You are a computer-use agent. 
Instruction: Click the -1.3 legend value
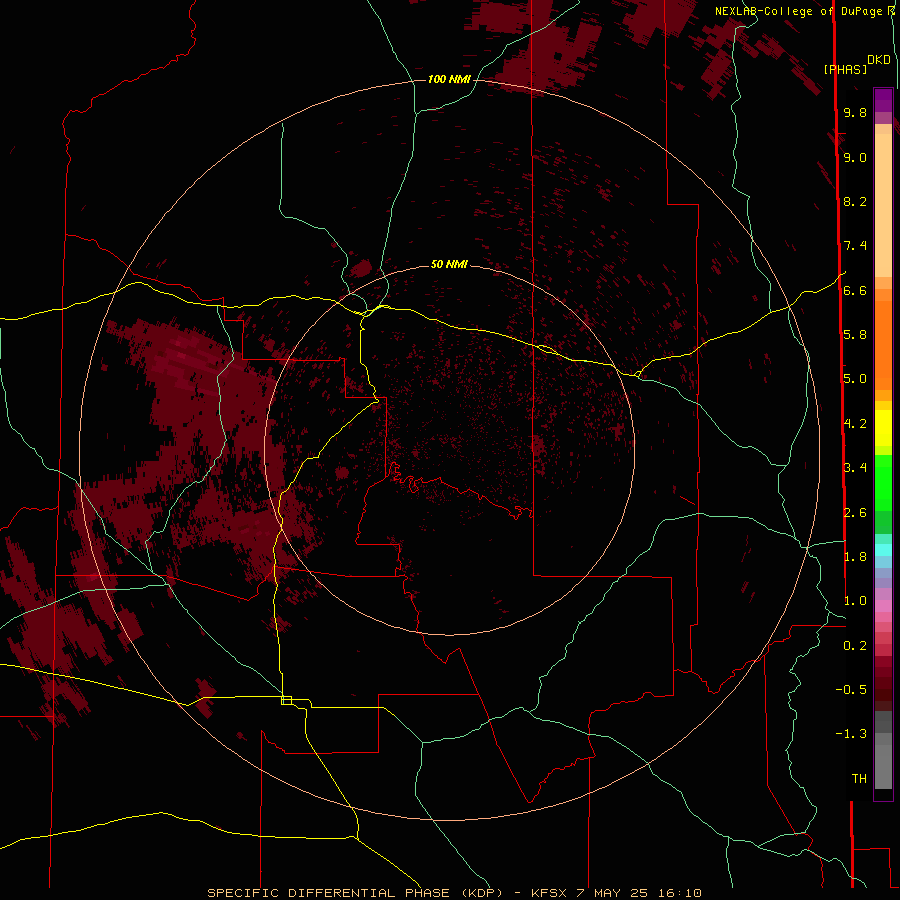click(851, 734)
